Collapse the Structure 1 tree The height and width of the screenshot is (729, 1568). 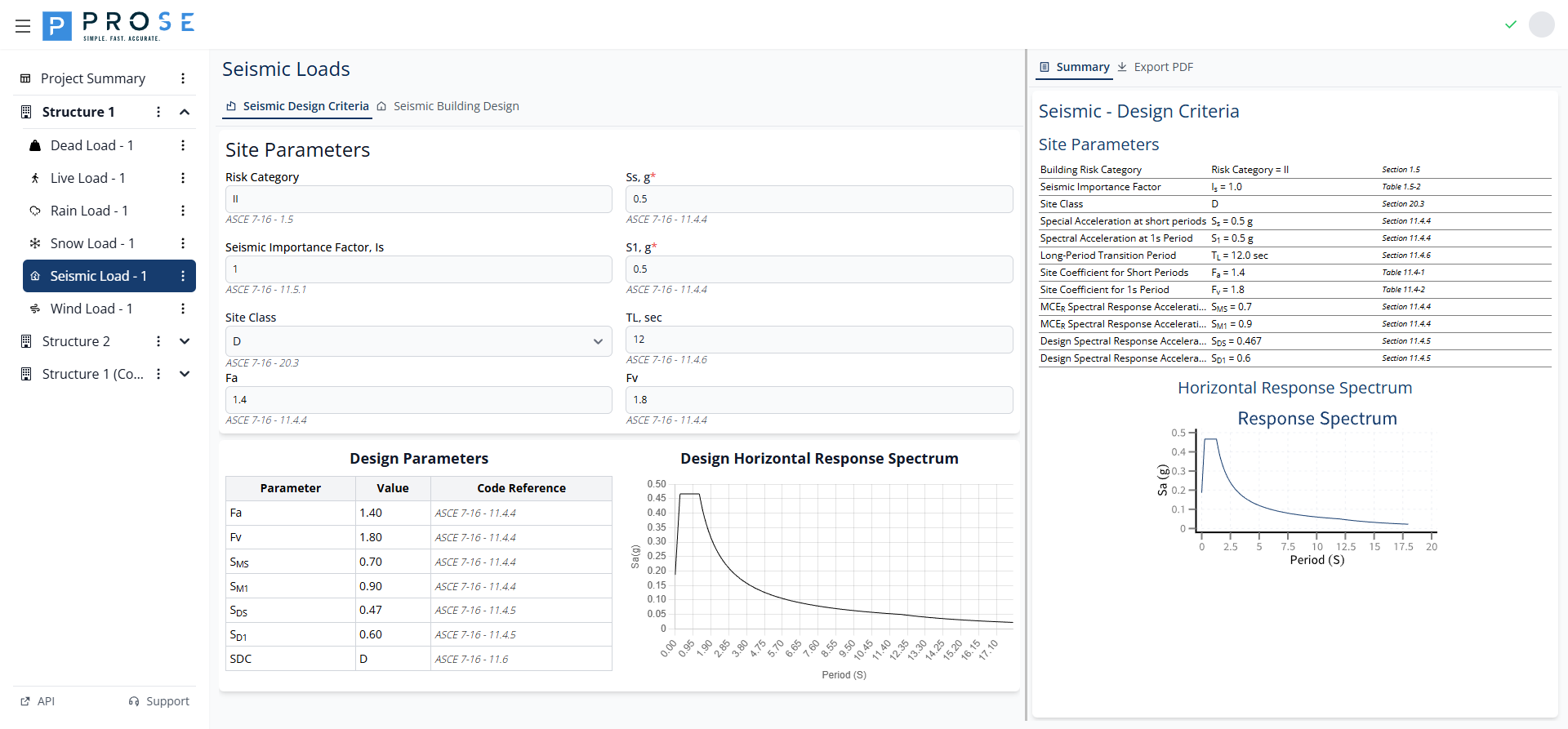[x=185, y=112]
